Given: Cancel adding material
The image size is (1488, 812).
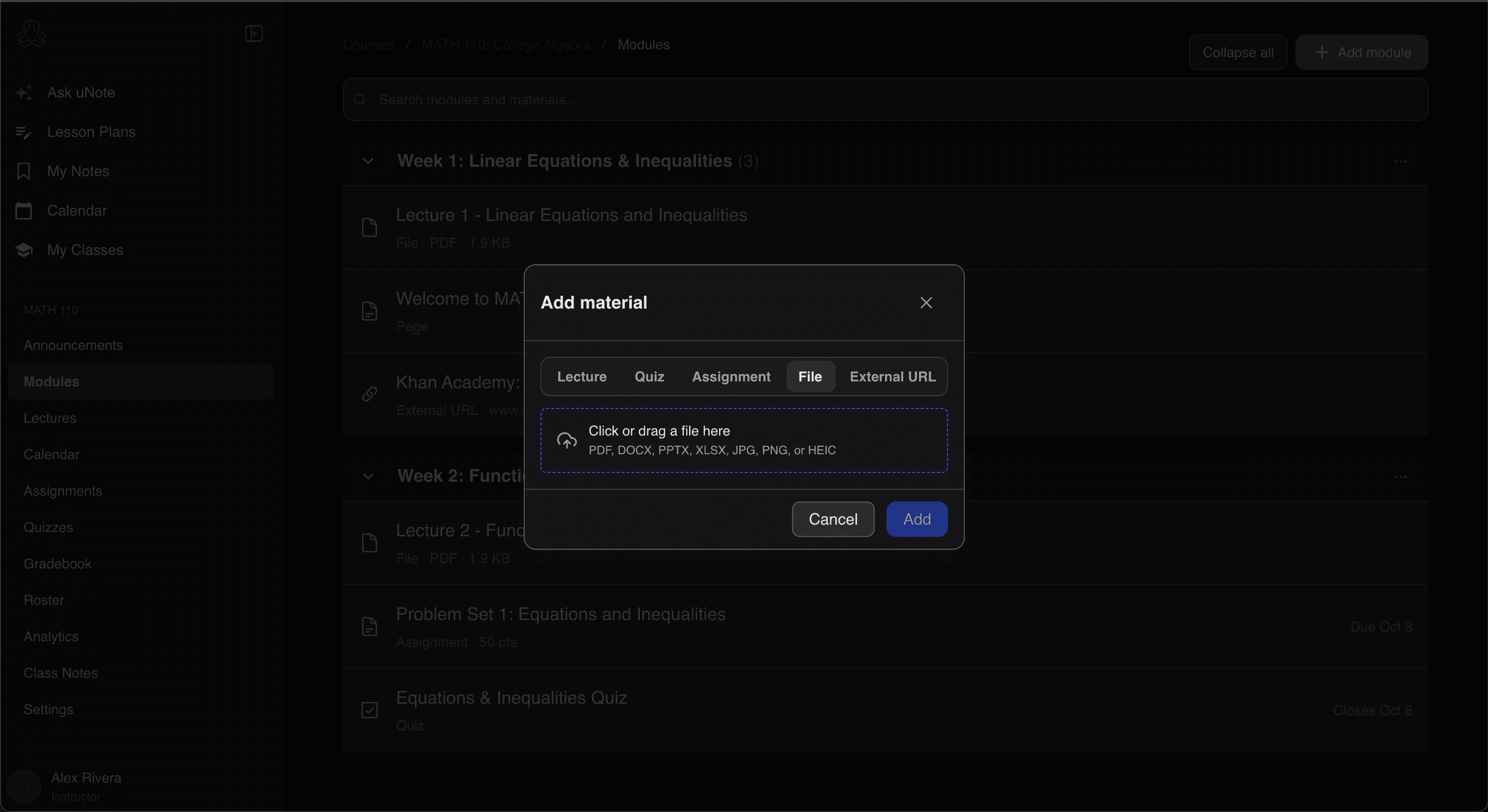Looking at the screenshot, I should [833, 519].
